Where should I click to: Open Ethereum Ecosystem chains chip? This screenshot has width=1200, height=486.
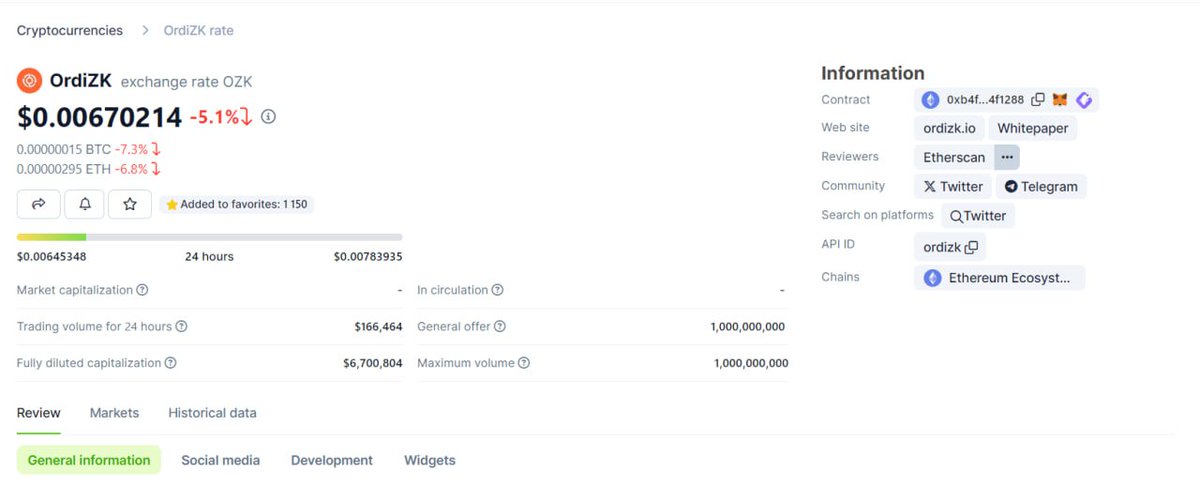click(999, 278)
